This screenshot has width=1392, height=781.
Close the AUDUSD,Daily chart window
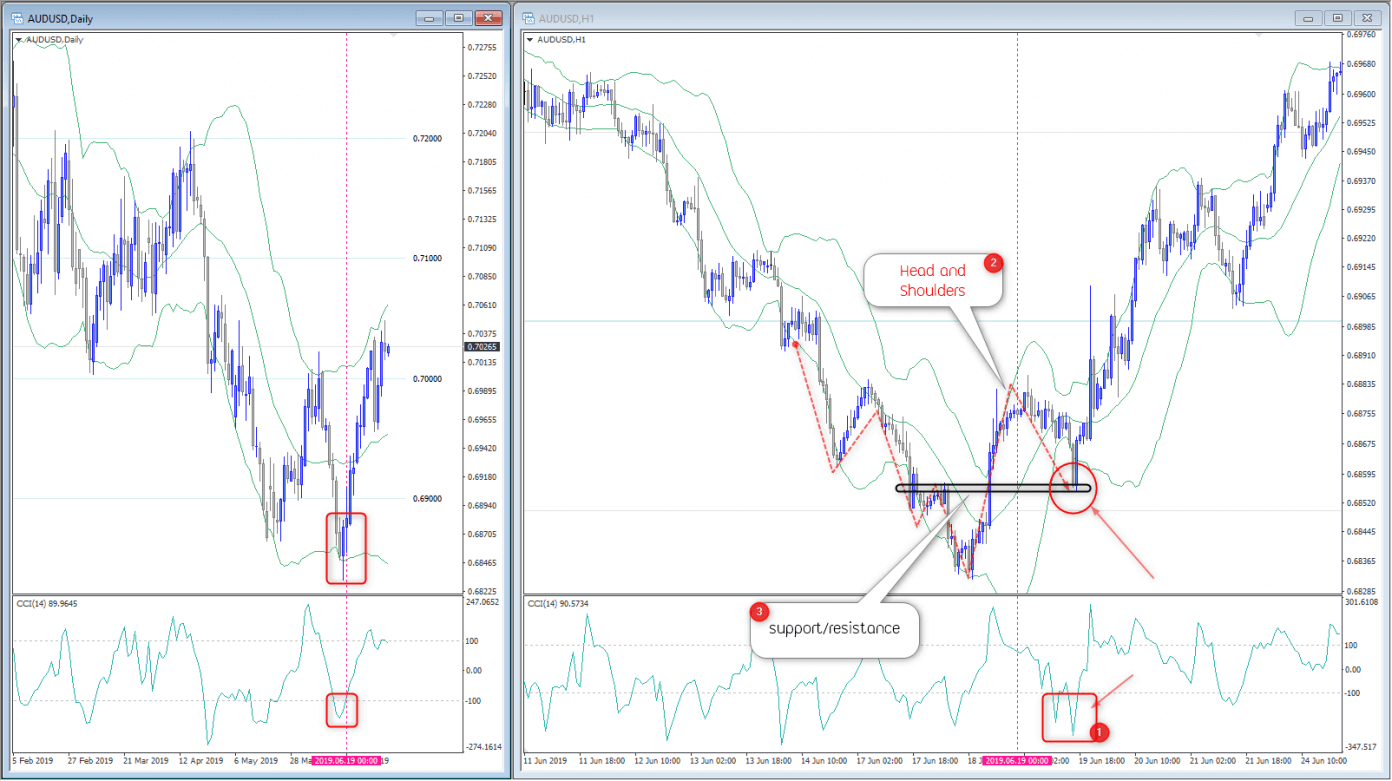tap(488, 18)
